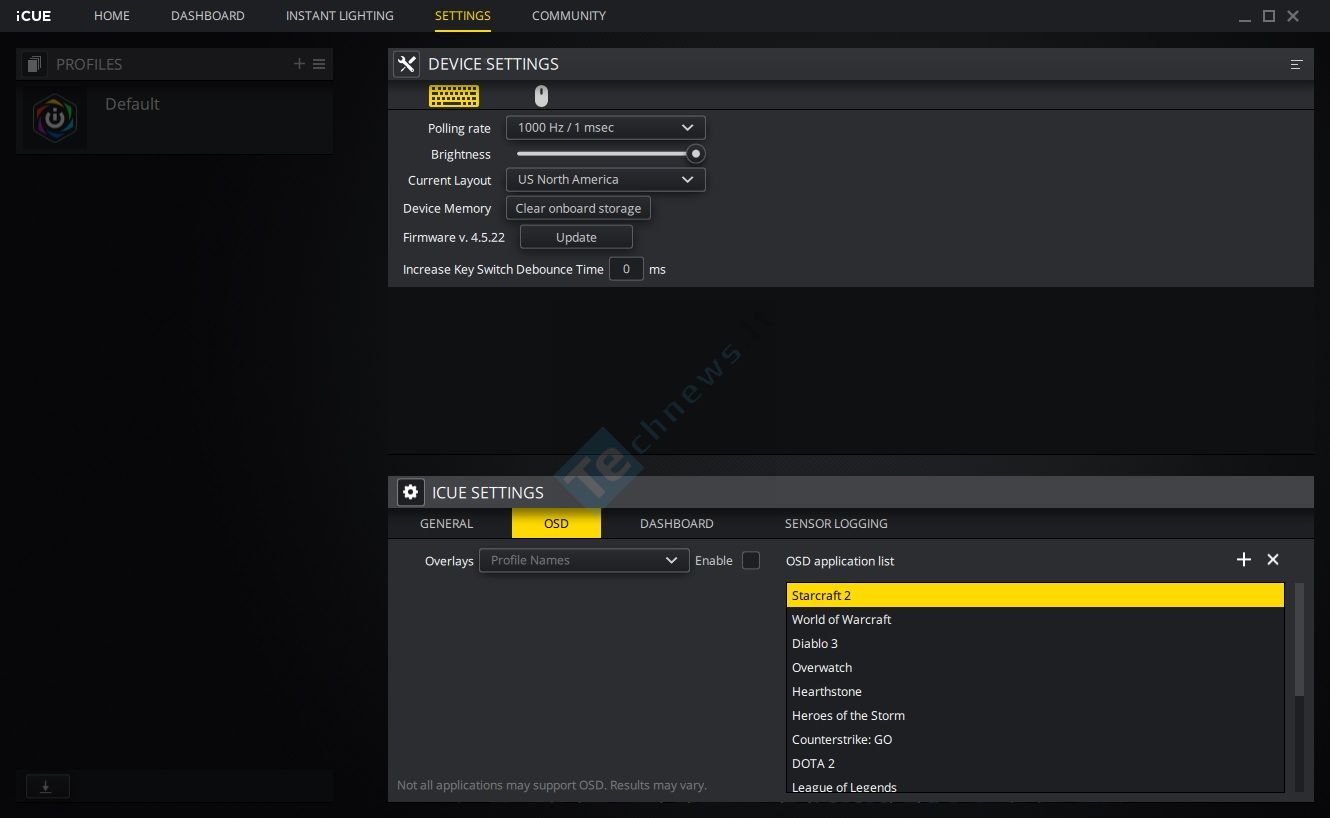Click the iCUE Settings gear icon
This screenshot has width=1330, height=818.
click(x=410, y=492)
